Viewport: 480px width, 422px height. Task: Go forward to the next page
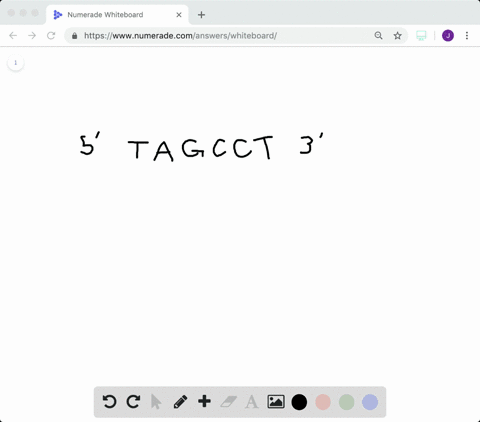click(x=32, y=35)
